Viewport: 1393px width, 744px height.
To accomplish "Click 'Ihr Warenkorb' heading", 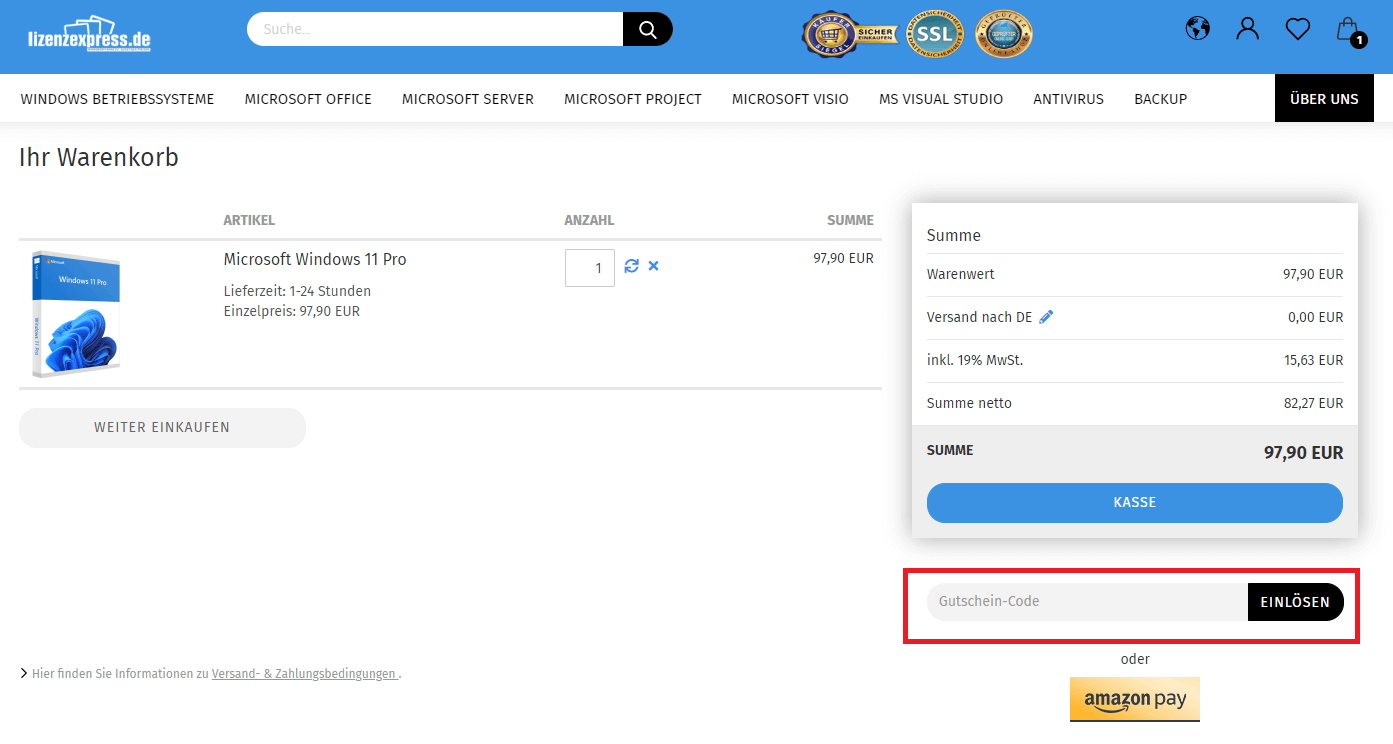I will [x=99, y=157].
